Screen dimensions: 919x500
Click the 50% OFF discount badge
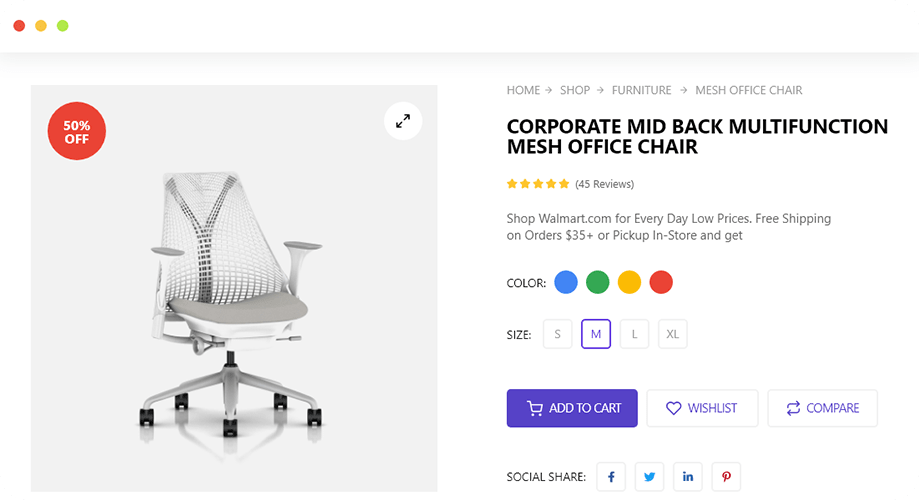(77, 132)
